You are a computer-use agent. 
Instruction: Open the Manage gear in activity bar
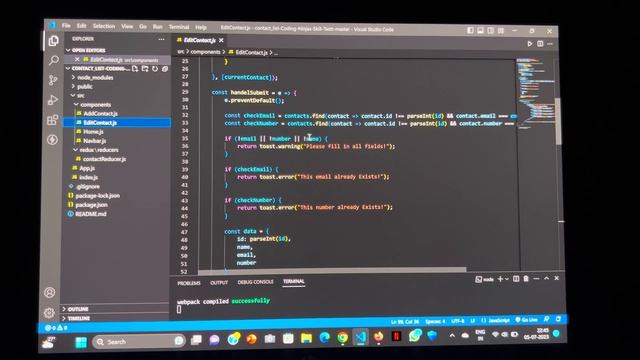pos(49,313)
